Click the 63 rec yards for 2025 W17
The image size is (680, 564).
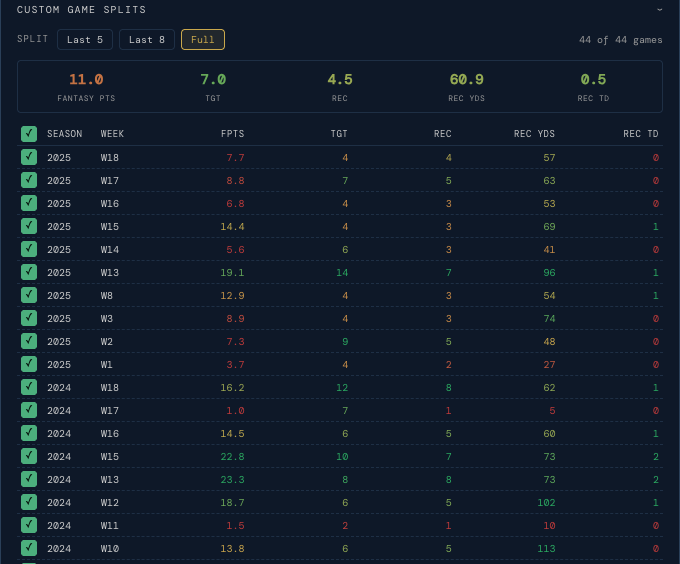pos(549,181)
